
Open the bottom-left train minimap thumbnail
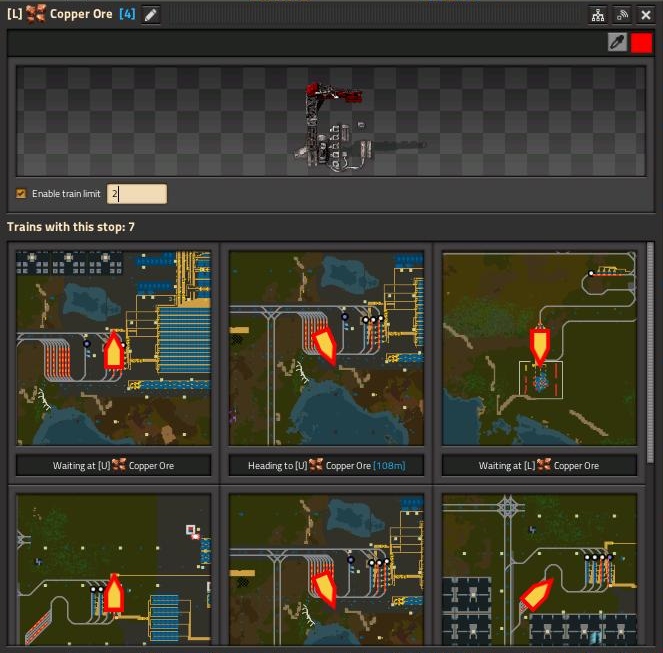tap(114, 569)
